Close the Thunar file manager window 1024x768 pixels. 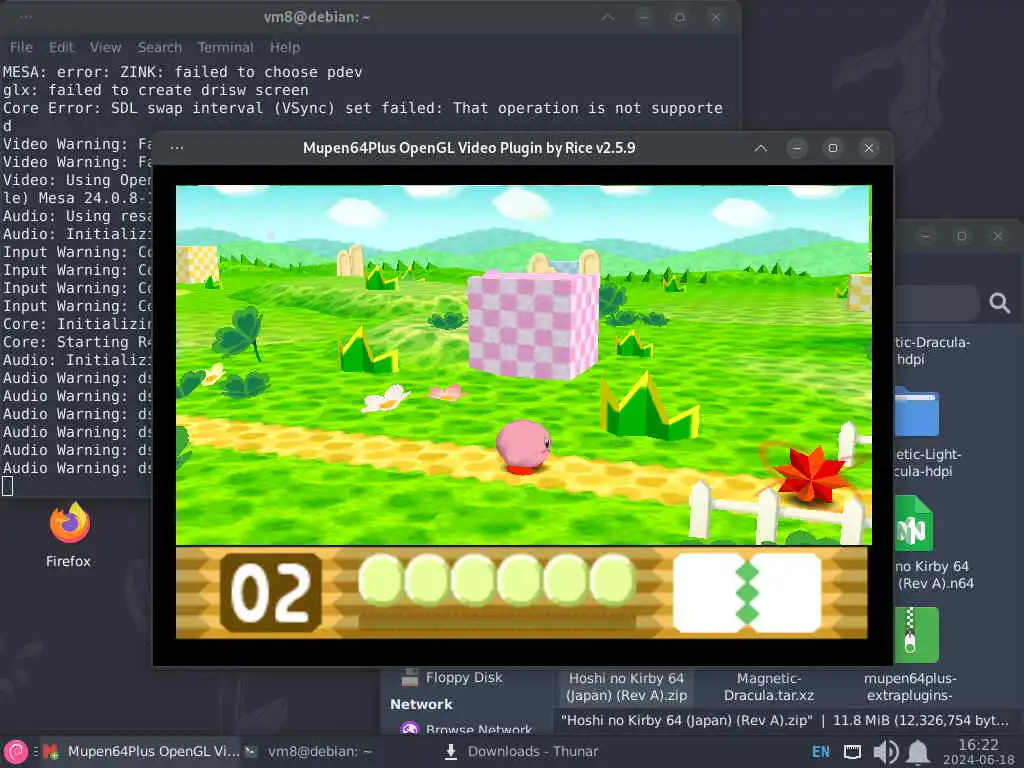point(997,236)
